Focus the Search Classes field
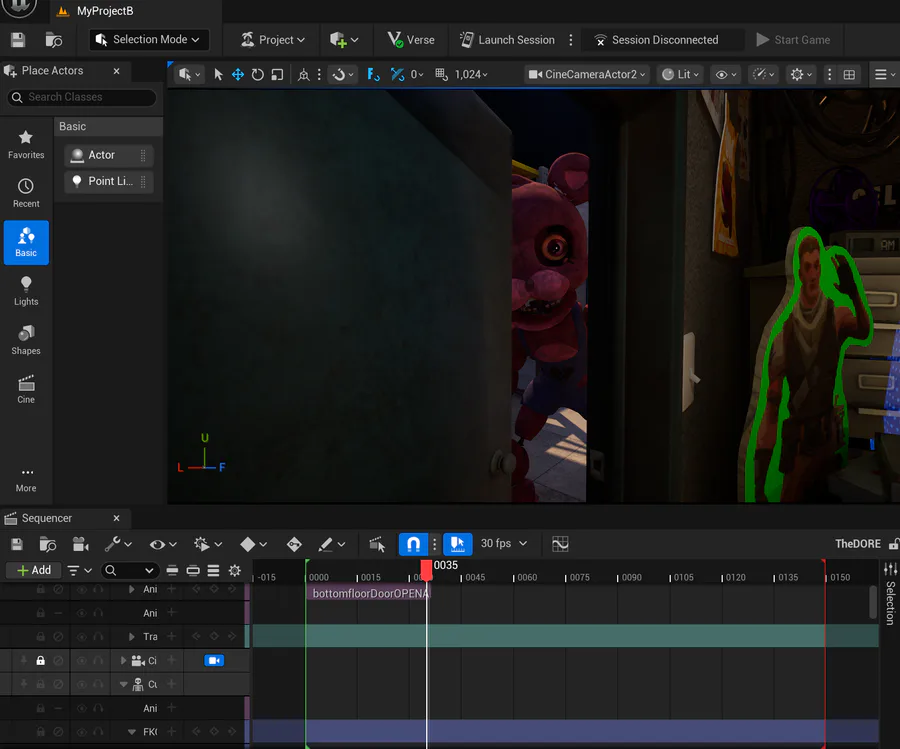This screenshot has height=749, width=900. [x=82, y=97]
